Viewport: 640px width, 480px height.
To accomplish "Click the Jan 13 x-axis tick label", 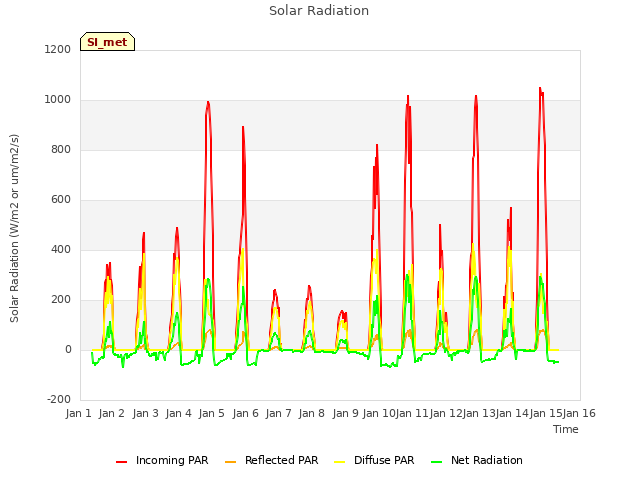I will [x=479, y=413].
